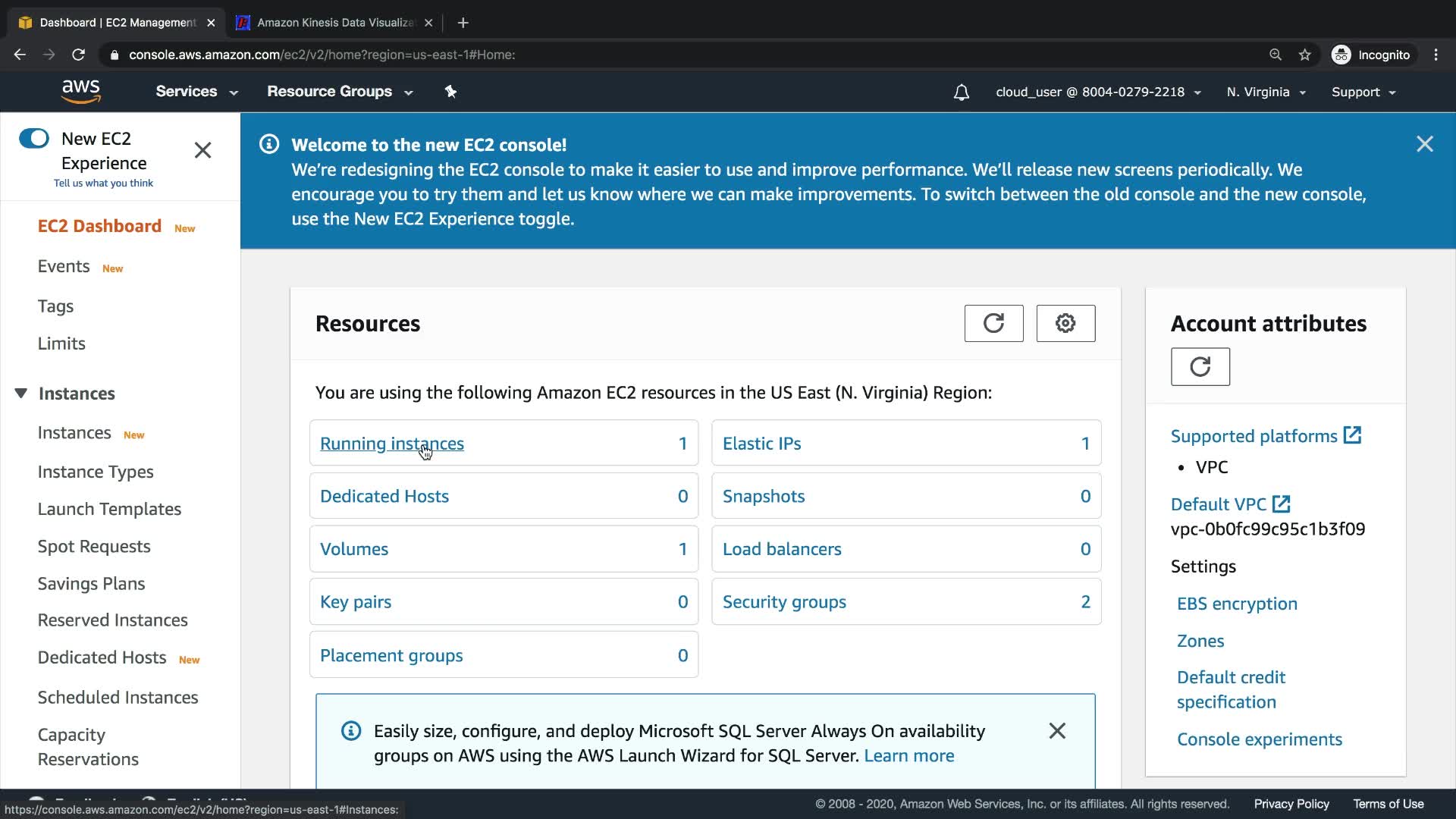Dismiss the SQL Server Launch Wizard notice
Viewport: 1456px width, 819px height.
coord(1057,731)
